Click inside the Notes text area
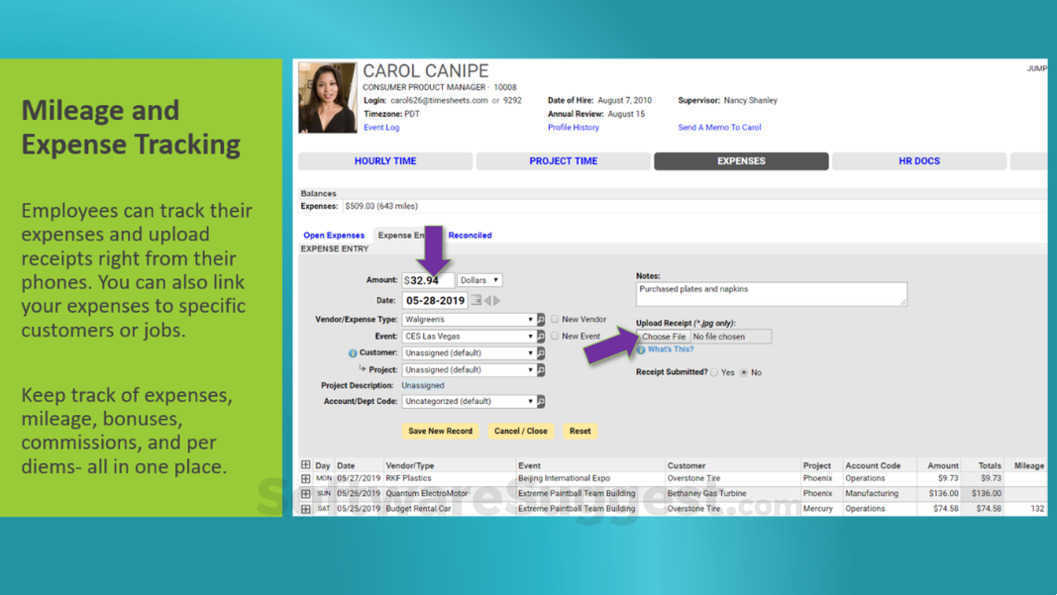The image size is (1057, 595). (770, 293)
